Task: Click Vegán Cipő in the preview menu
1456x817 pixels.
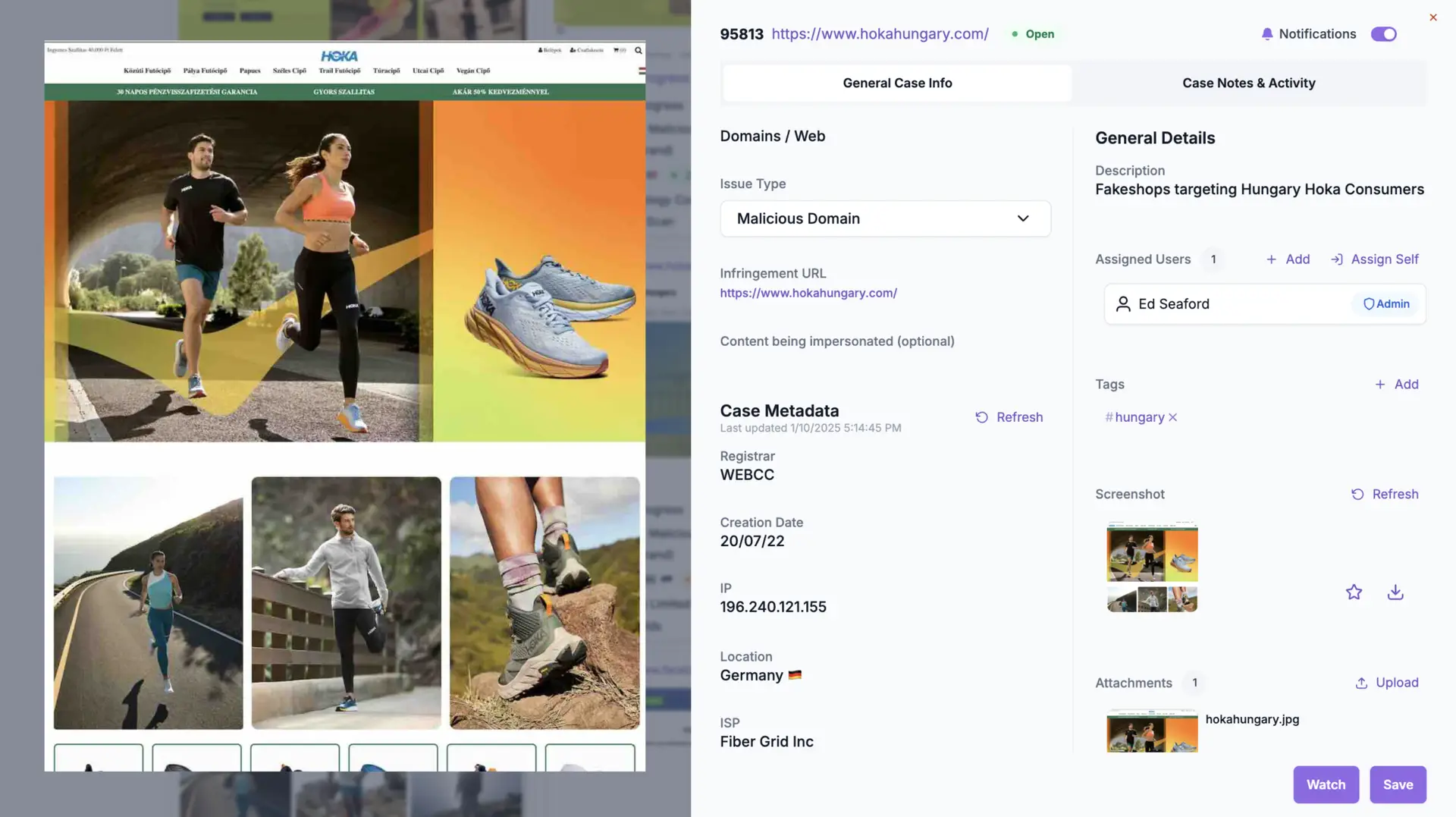Action: pos(473,71)
